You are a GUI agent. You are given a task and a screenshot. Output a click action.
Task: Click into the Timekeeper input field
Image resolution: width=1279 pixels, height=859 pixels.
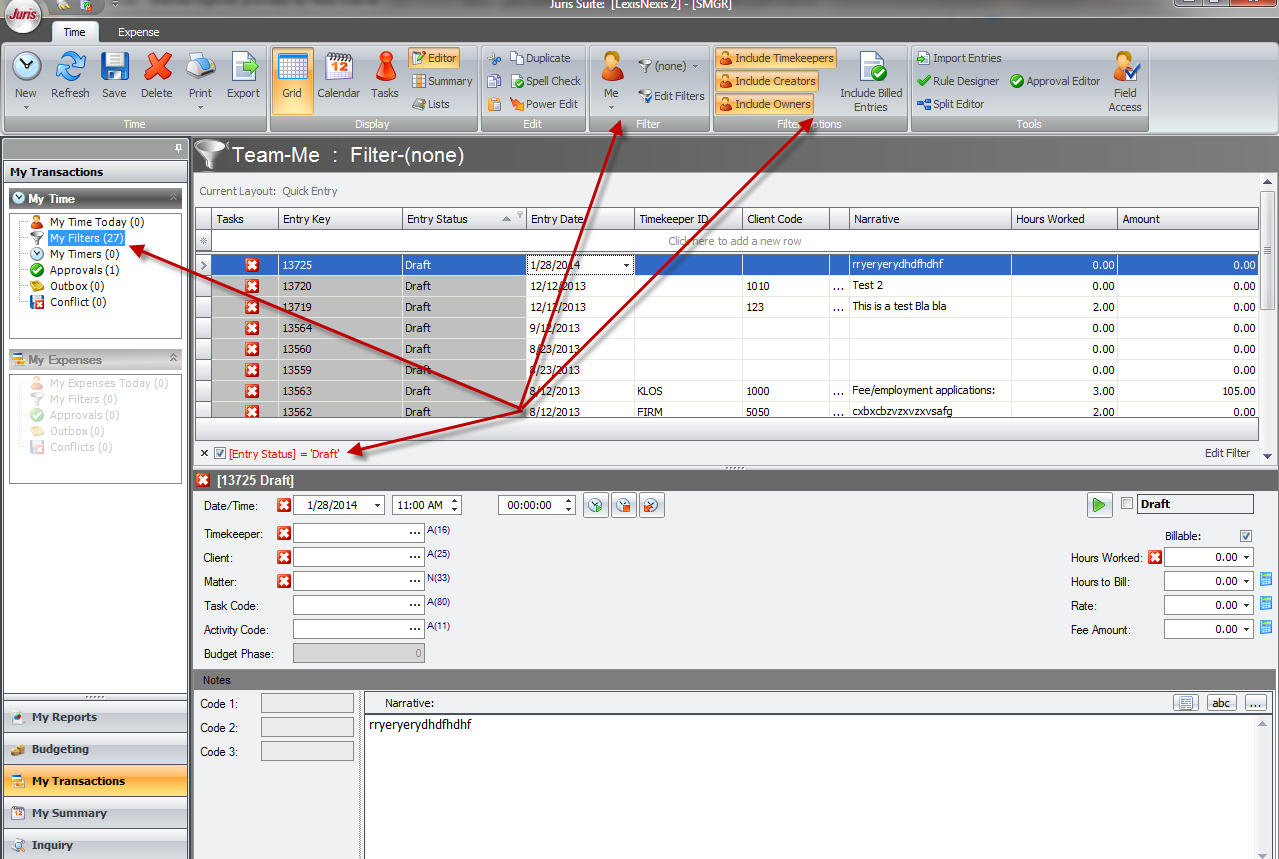coord(350,534)
